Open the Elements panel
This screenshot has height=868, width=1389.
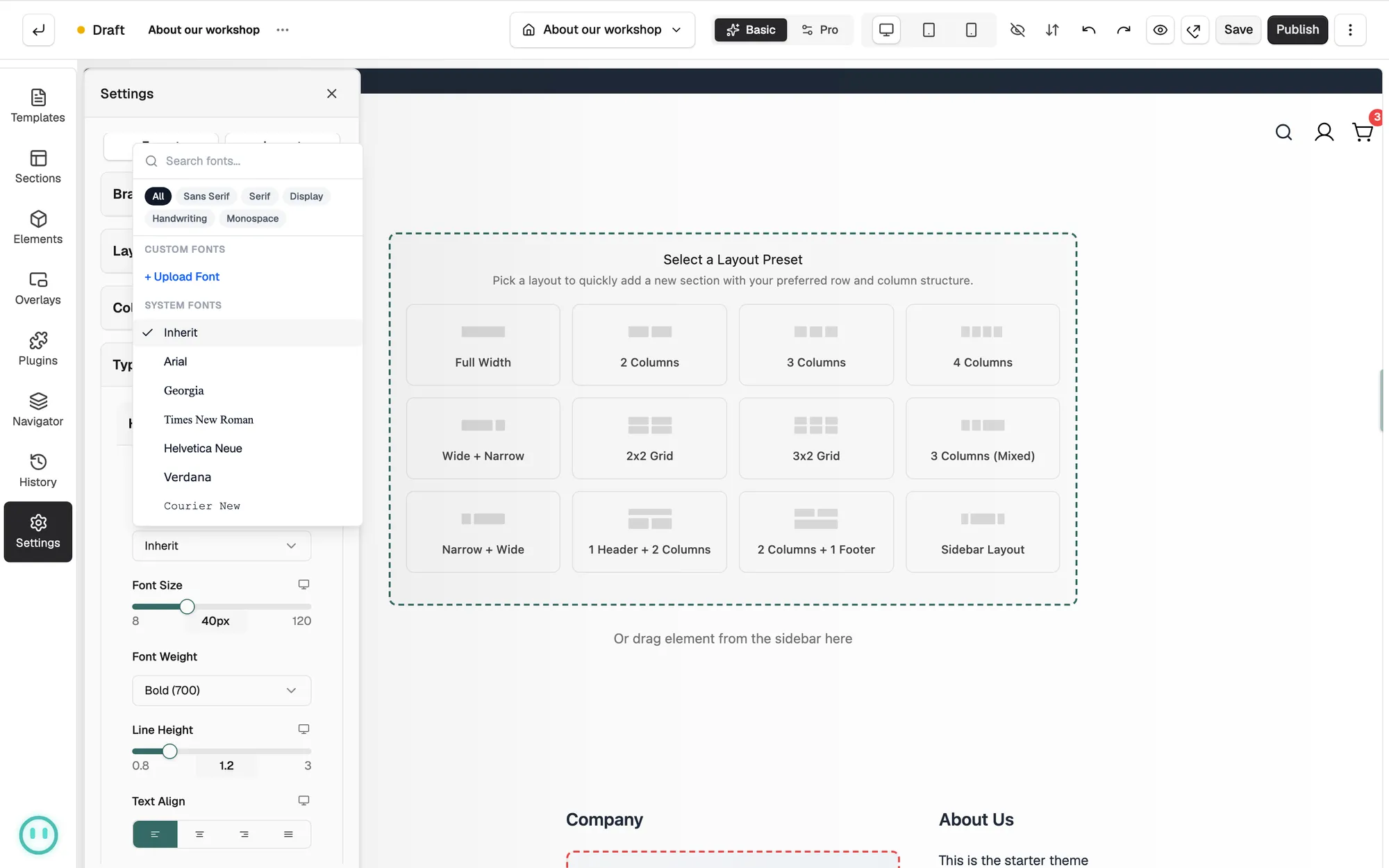(x=38, y=228)
